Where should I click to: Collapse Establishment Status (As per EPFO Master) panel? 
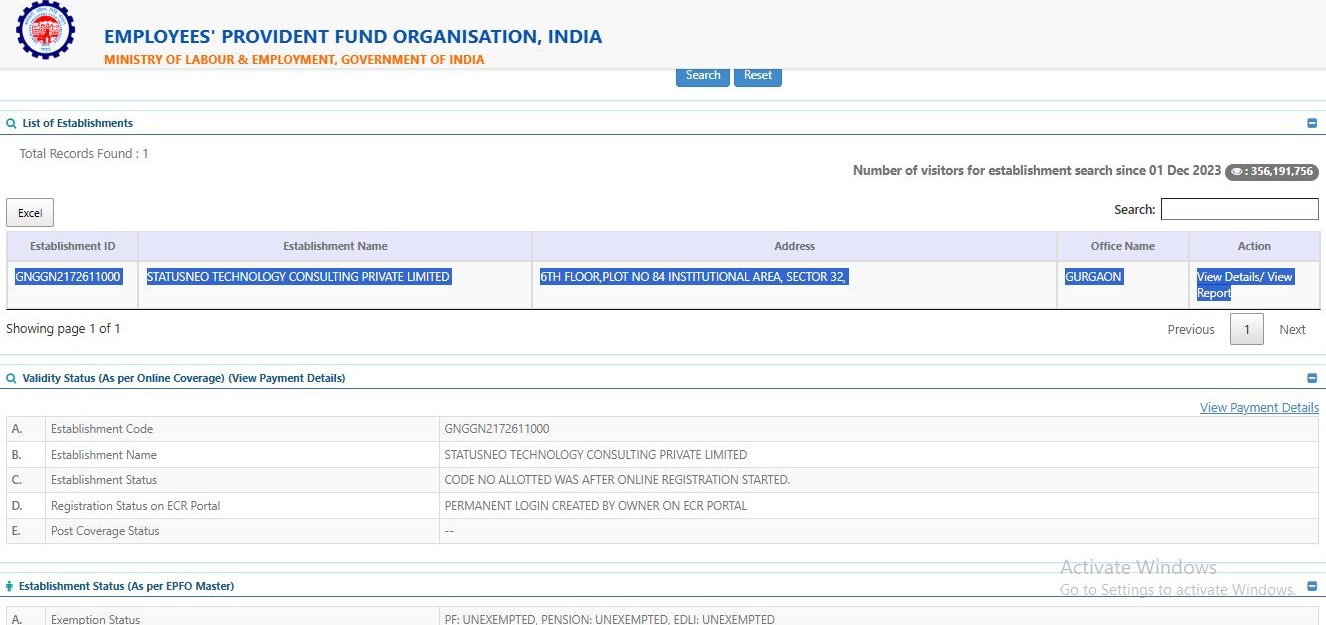click(x=1312, y=587)
